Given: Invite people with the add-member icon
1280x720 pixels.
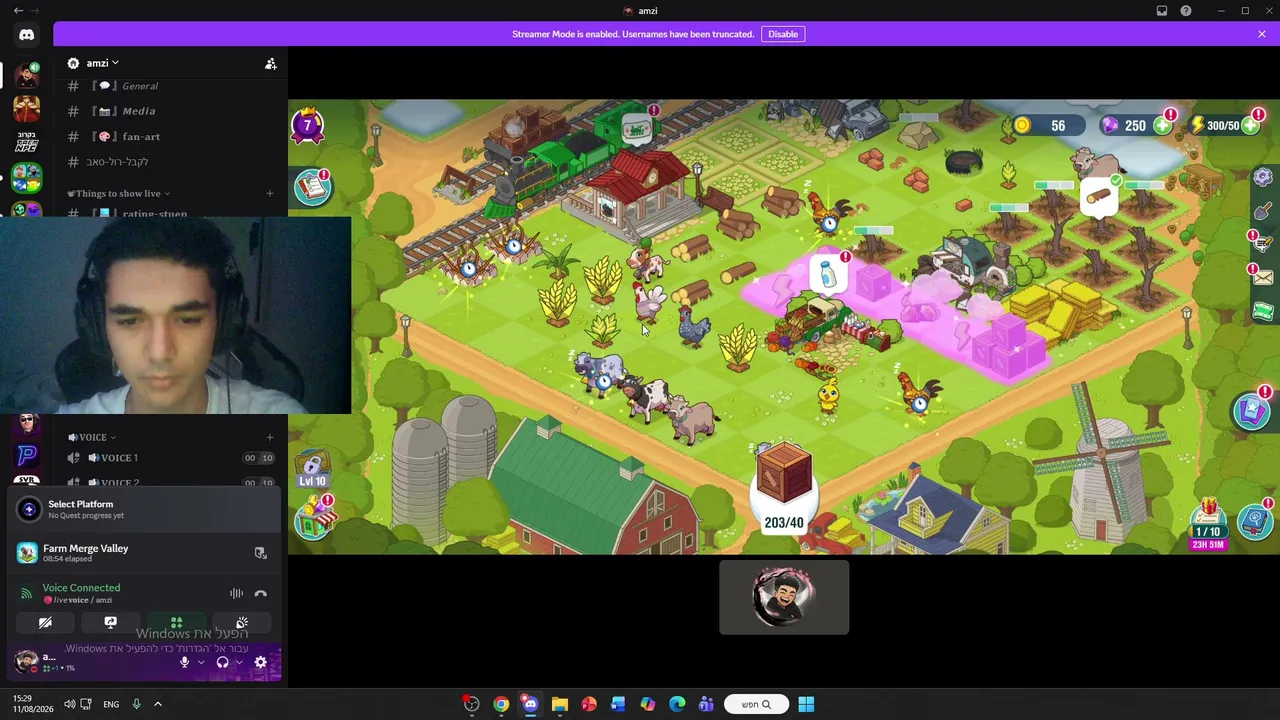Looking at the screenshot, I should click(270, 63).
